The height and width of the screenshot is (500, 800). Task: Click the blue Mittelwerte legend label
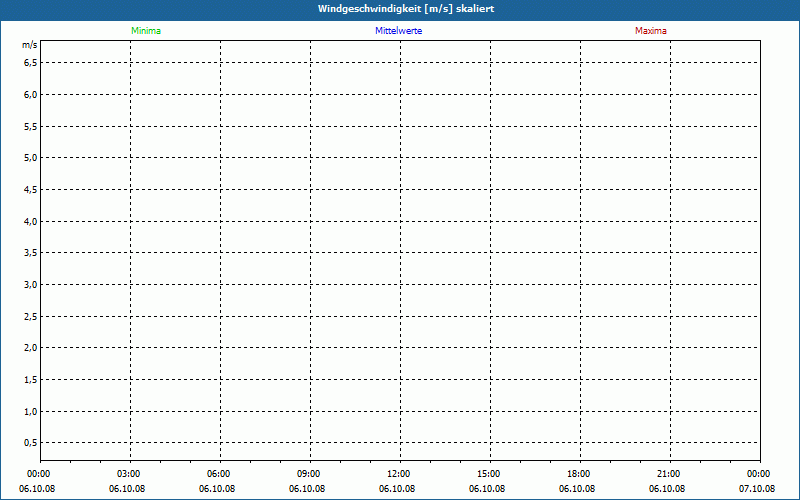[398, 31]
